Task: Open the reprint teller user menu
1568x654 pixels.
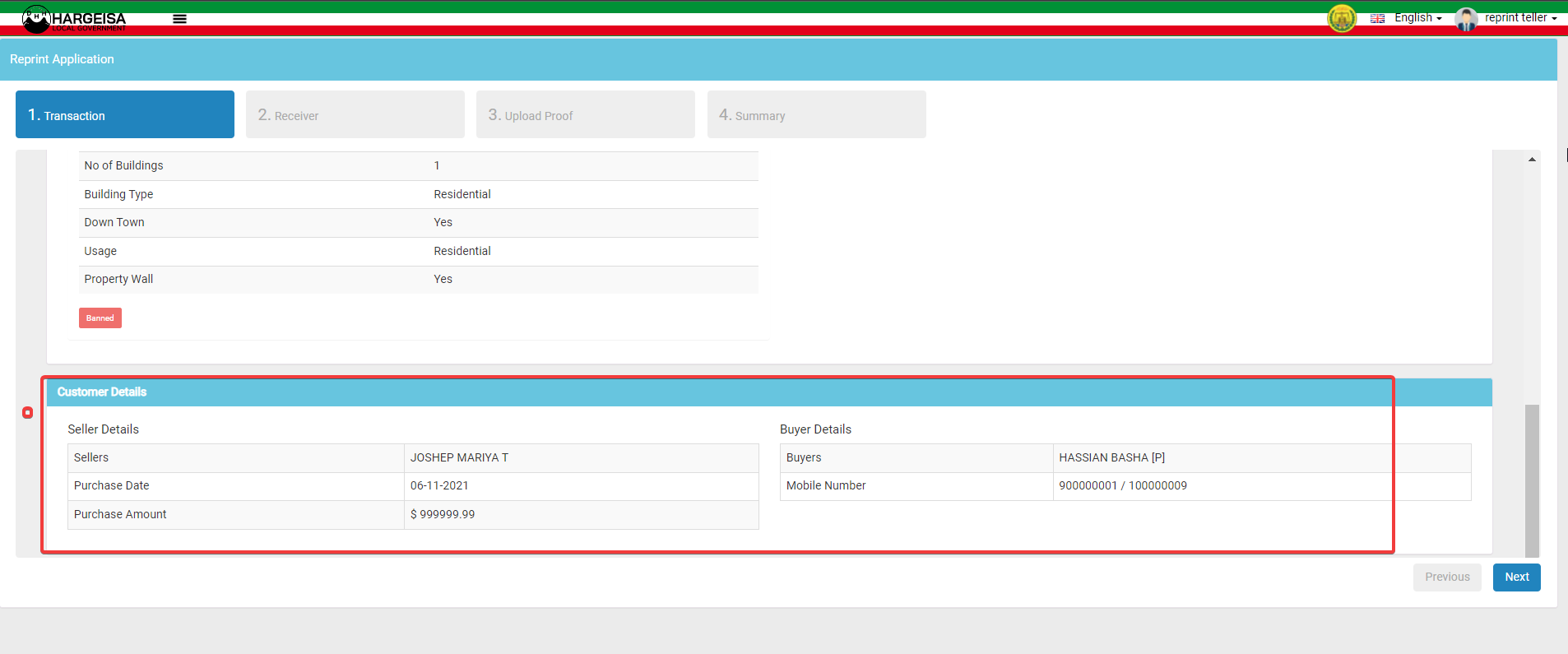Action: click(x=1520, y=17)
